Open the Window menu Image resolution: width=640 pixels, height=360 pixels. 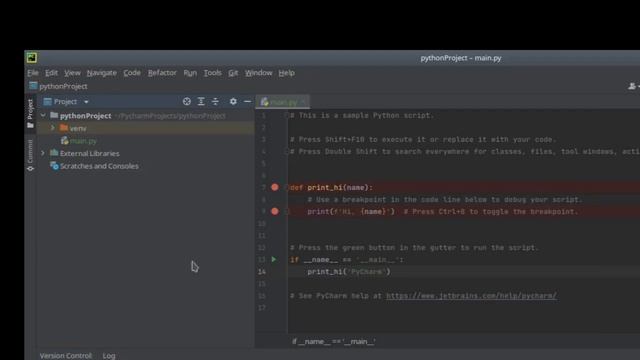point(258,73)
